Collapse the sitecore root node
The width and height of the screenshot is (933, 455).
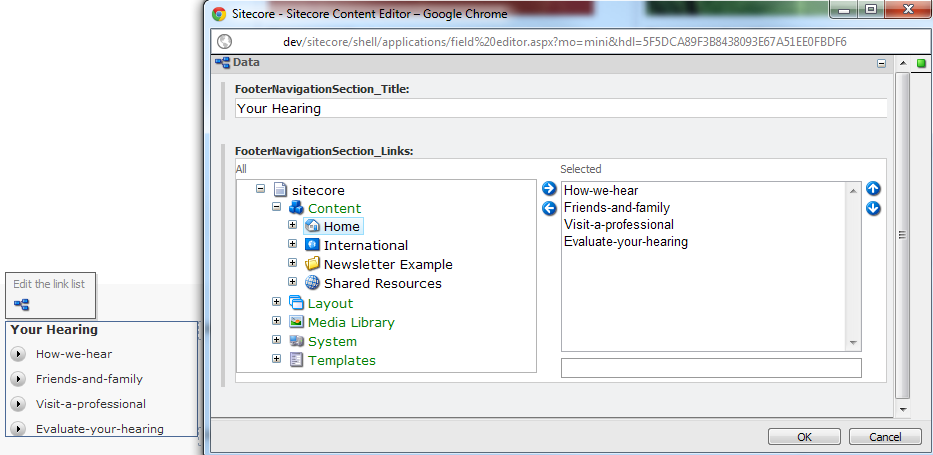[x=260, y=188]
